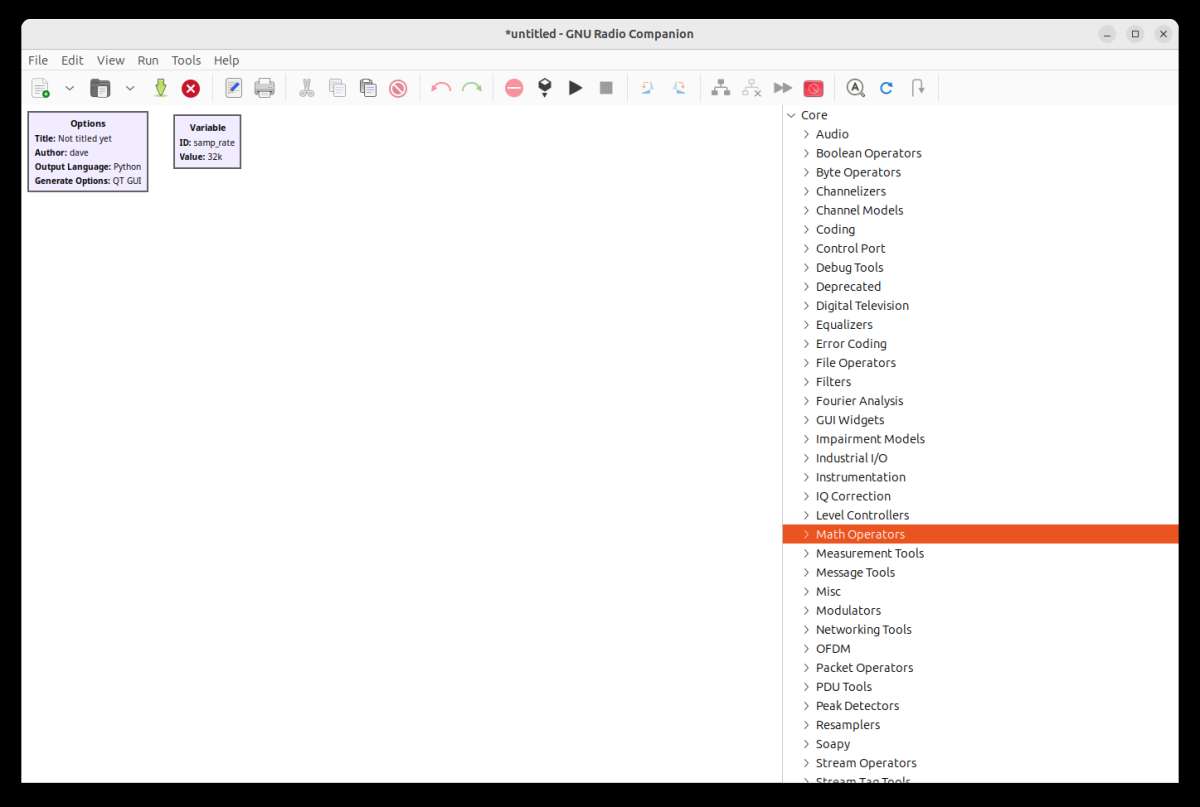This screenshot has height=807, width=1200.
Task: Select the Digital Television tree row
Action: pos(980,305)
